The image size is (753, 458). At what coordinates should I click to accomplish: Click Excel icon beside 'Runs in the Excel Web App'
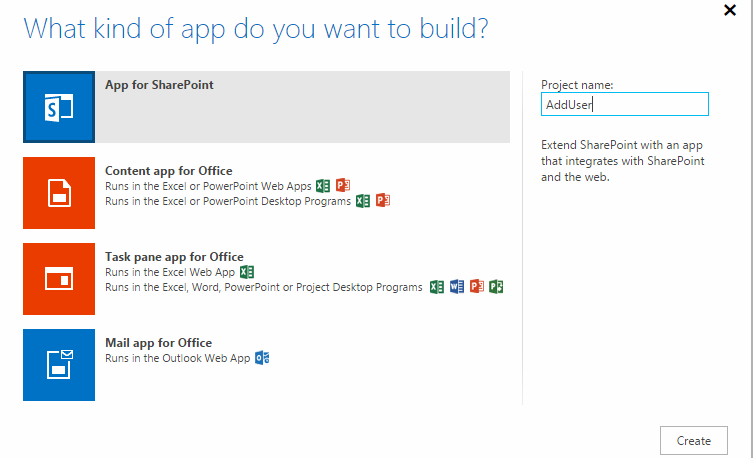pyautogui.click(x=247, y=272)
